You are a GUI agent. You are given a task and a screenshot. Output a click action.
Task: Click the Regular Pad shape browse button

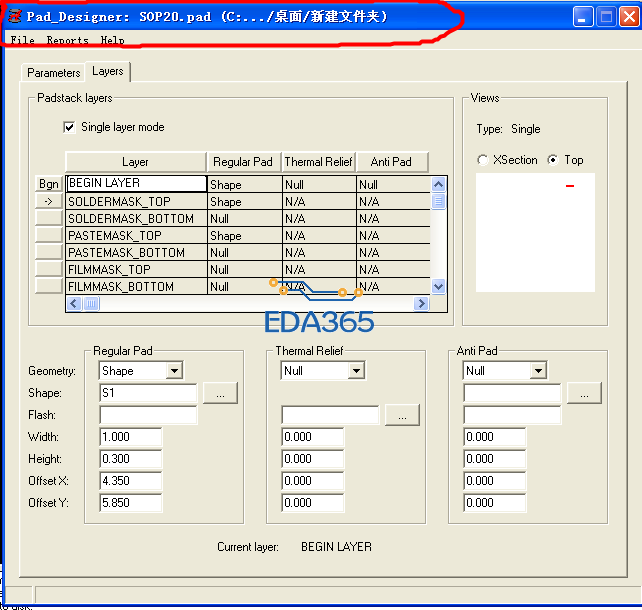(220, 393)
